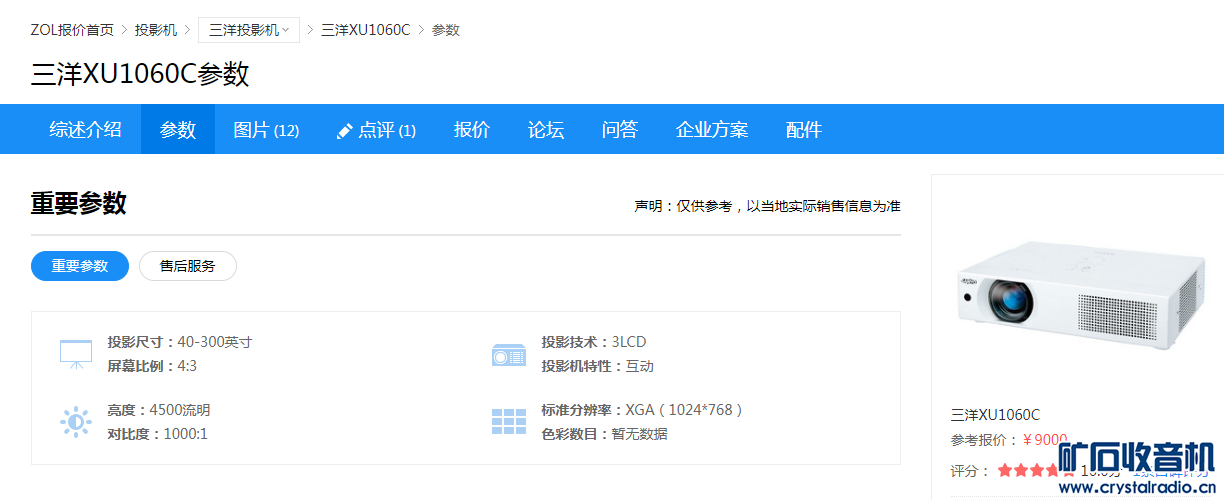Go to 论坛 tab
Screen dimensions: 1224x500
point(546,129)
